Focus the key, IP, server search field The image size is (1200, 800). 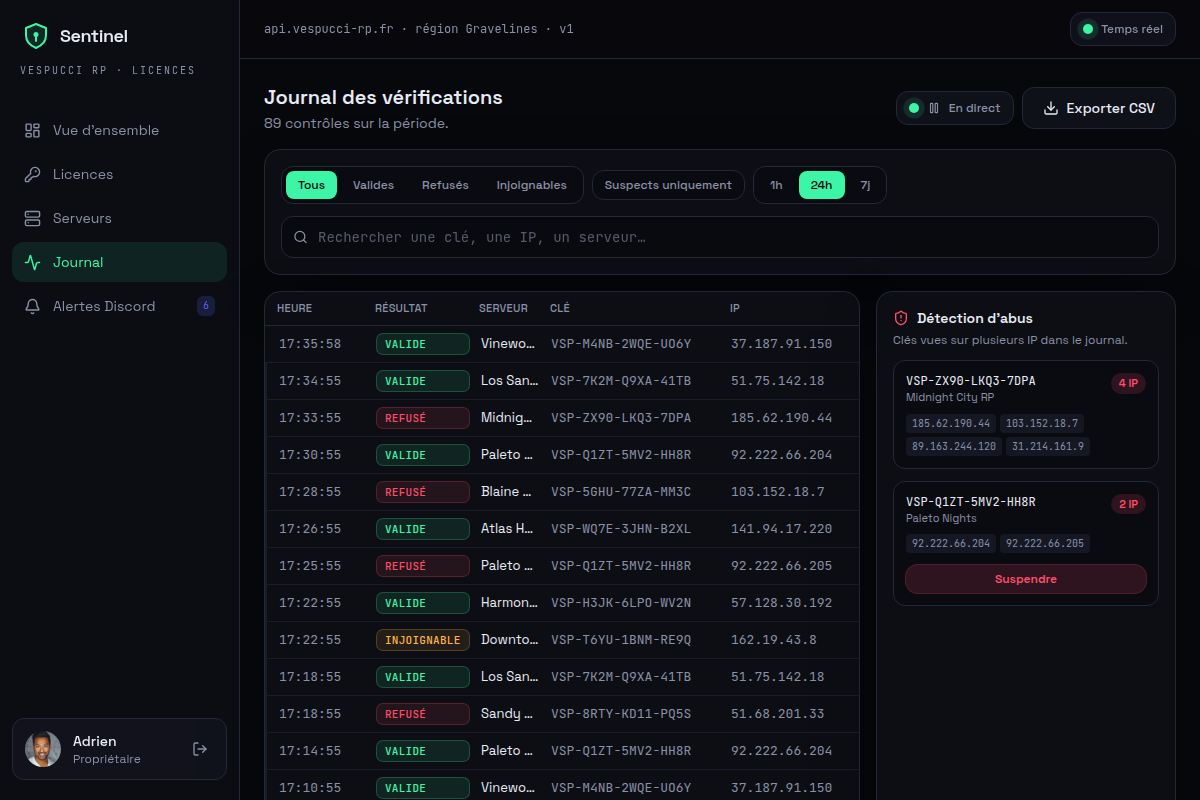tap(720, 238)
